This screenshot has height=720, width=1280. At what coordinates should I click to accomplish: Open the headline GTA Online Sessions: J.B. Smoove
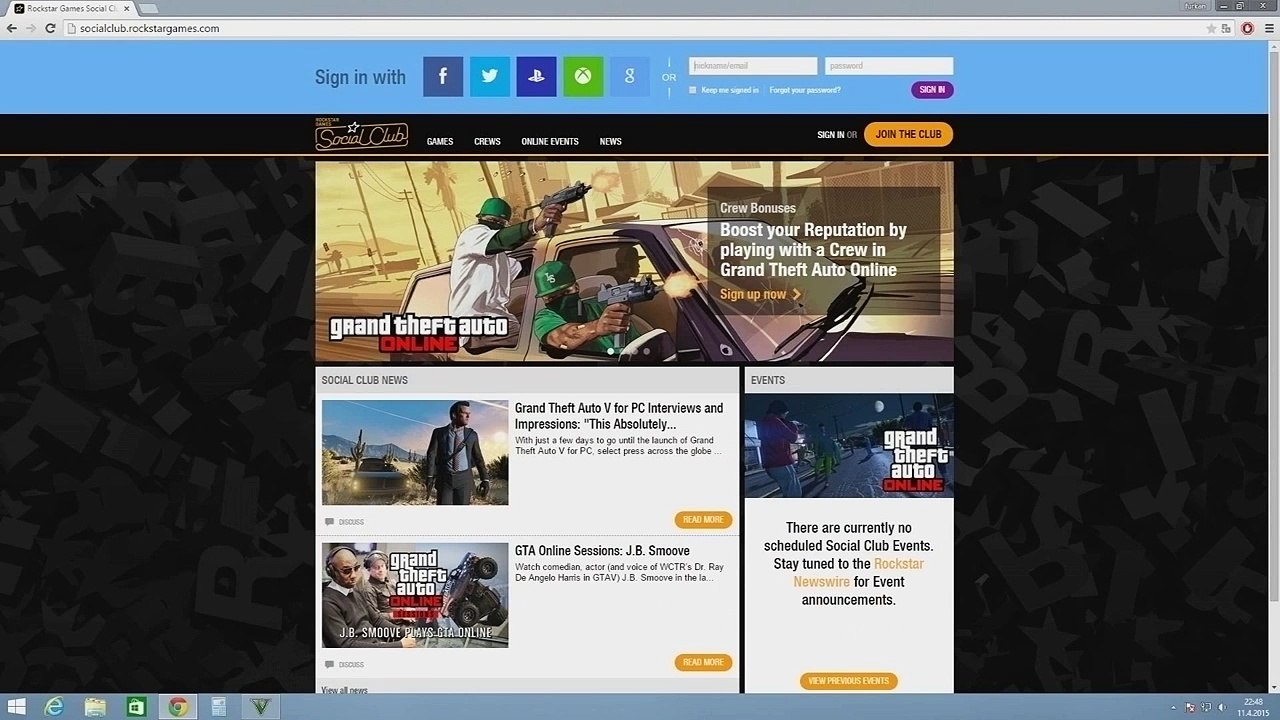(x=602, y=551)
